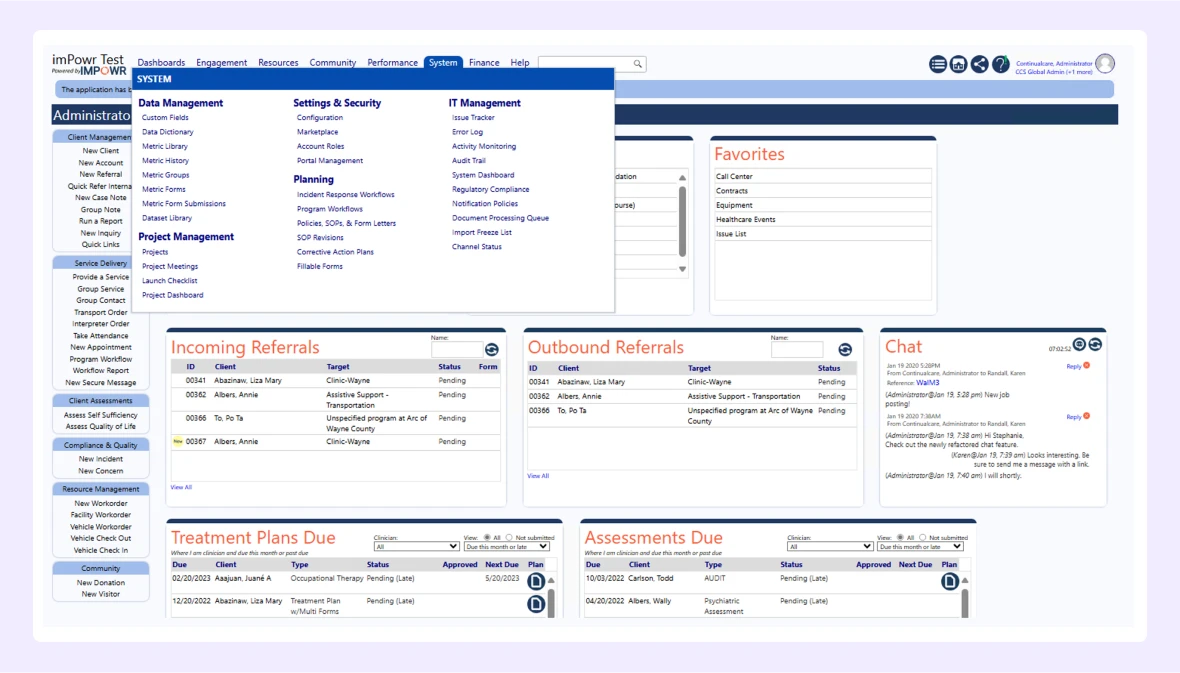This screenshot has width=1180, height=673.
Task: Open the Finance menu
Action: coord(484,63)
